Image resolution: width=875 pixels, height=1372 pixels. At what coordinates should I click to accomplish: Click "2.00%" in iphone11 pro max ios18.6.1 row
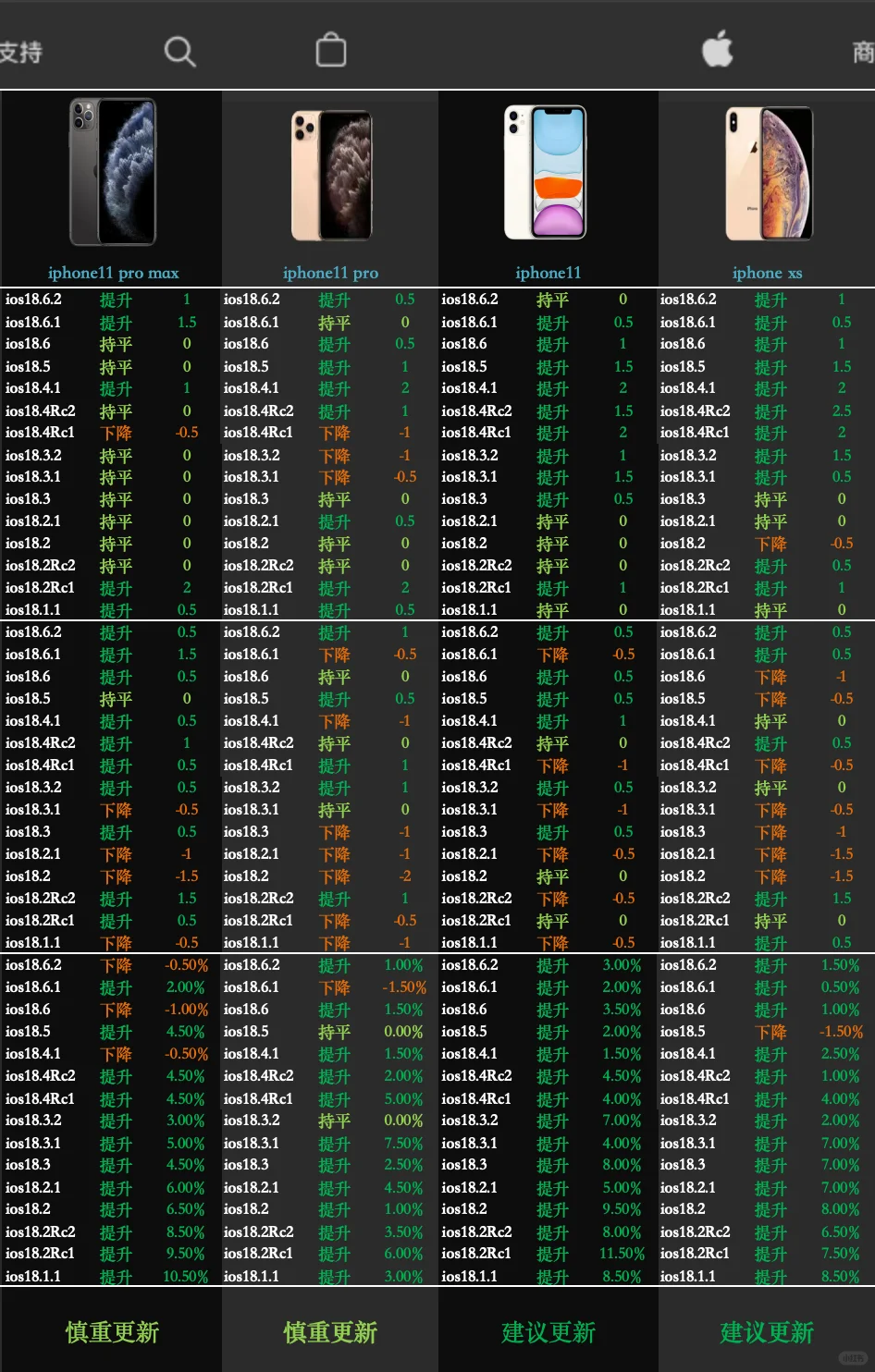click(186, 987)
